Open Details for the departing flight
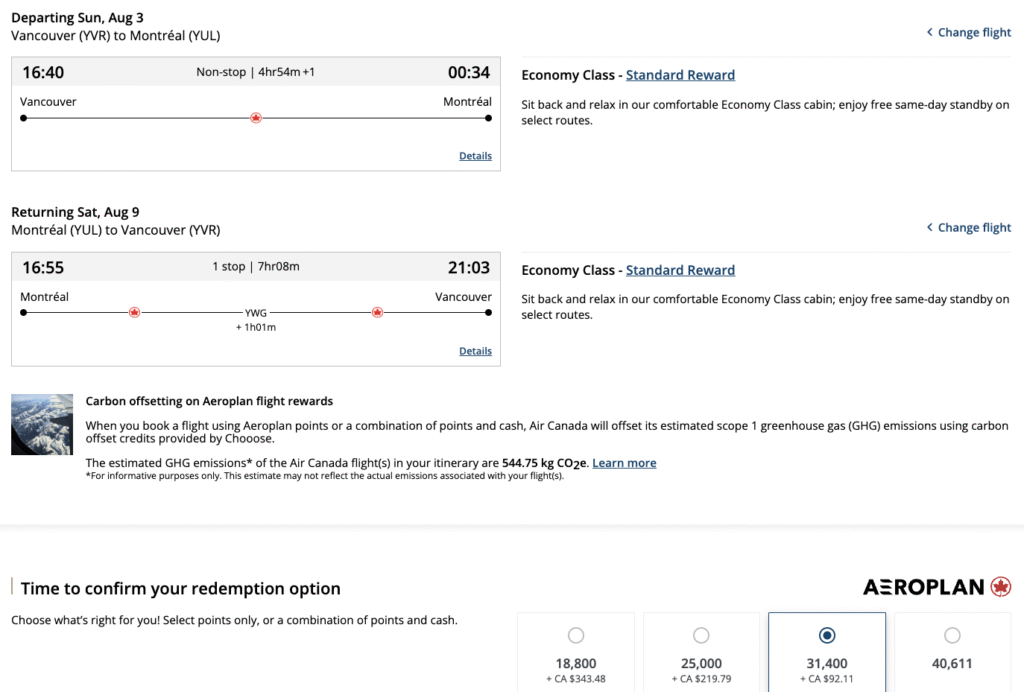 [475, 156]
